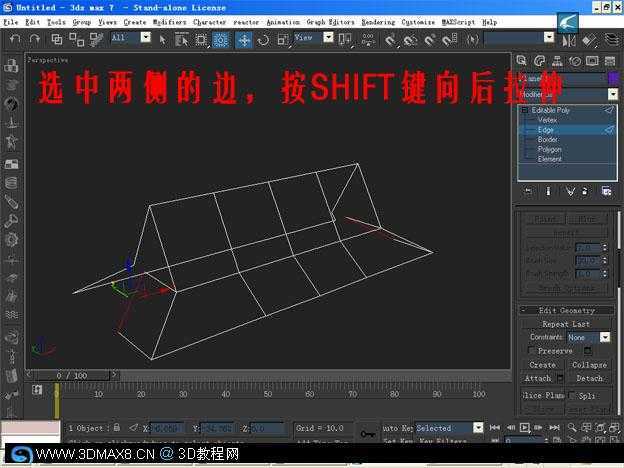Enable the Preserve UVs checkbox

pyautogui.click(x=531, y=351)
